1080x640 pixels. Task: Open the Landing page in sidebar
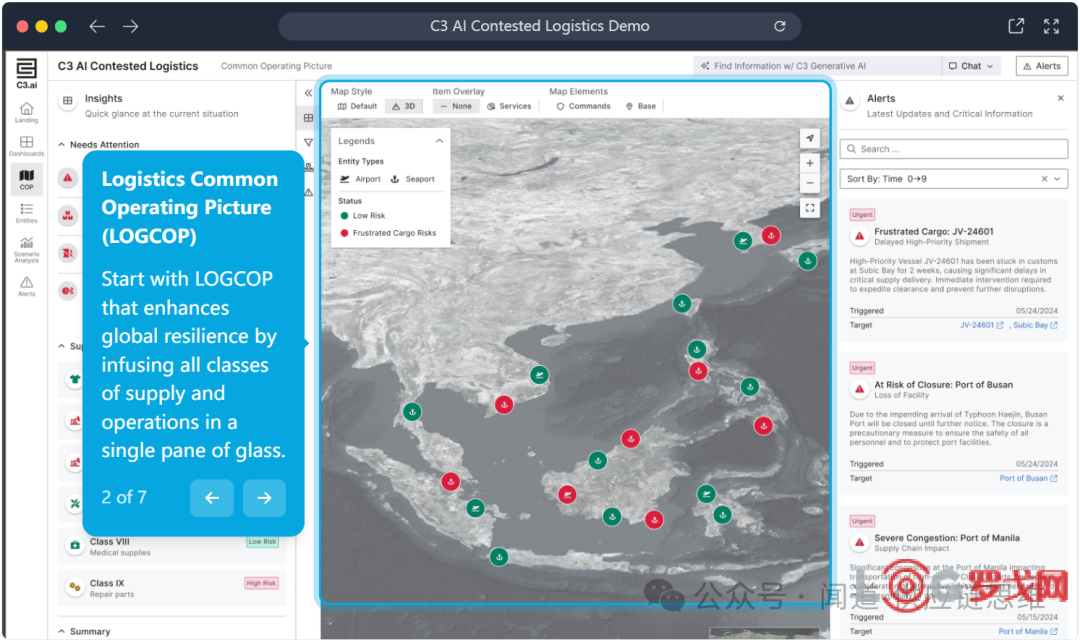(x=26, y=112)
